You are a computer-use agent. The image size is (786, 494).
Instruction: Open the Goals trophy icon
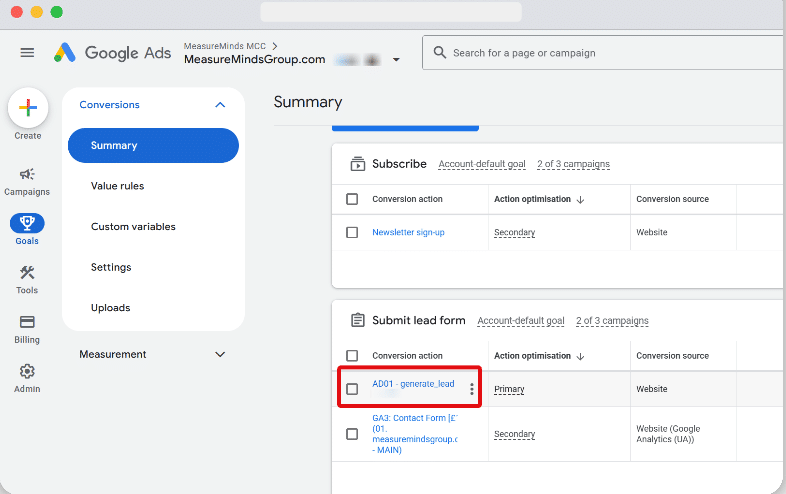pos(27,223)
